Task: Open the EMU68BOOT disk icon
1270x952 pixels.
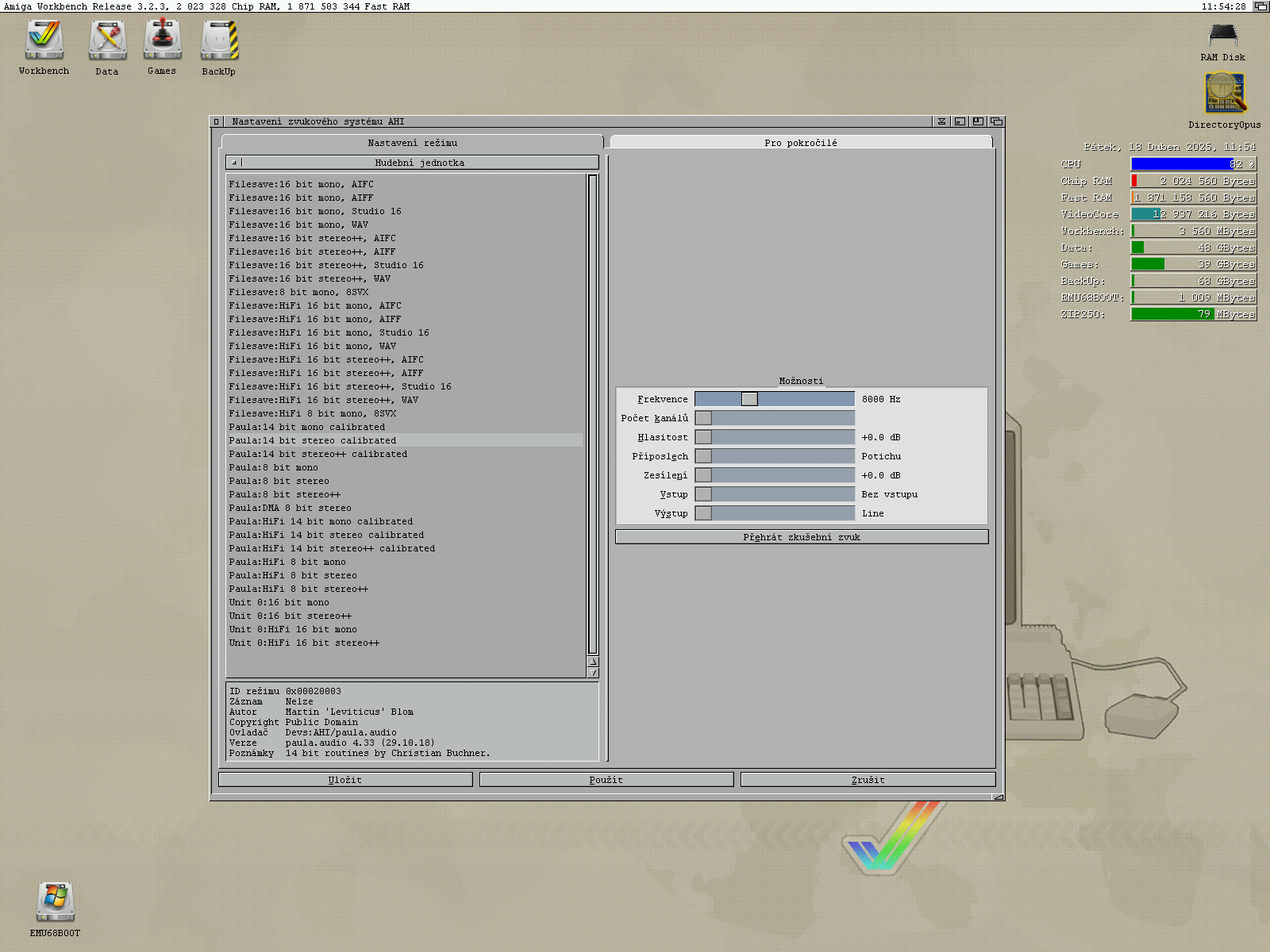Action: (x=55, y=903)
